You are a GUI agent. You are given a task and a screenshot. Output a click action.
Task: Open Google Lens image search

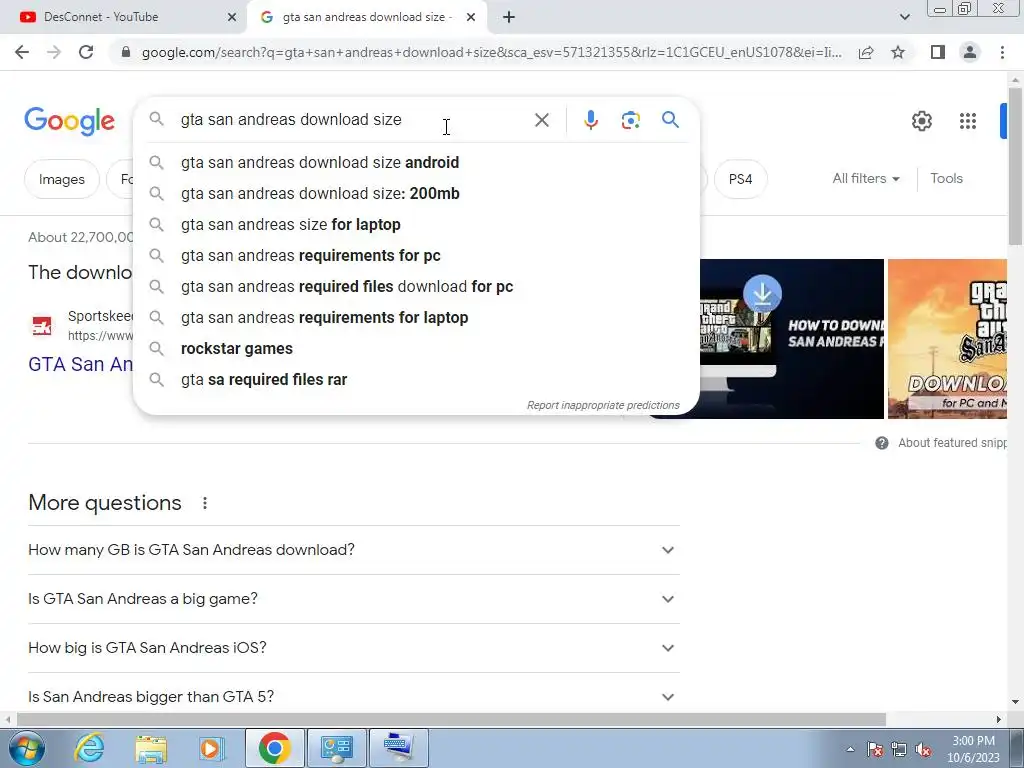tap(630, 120)
